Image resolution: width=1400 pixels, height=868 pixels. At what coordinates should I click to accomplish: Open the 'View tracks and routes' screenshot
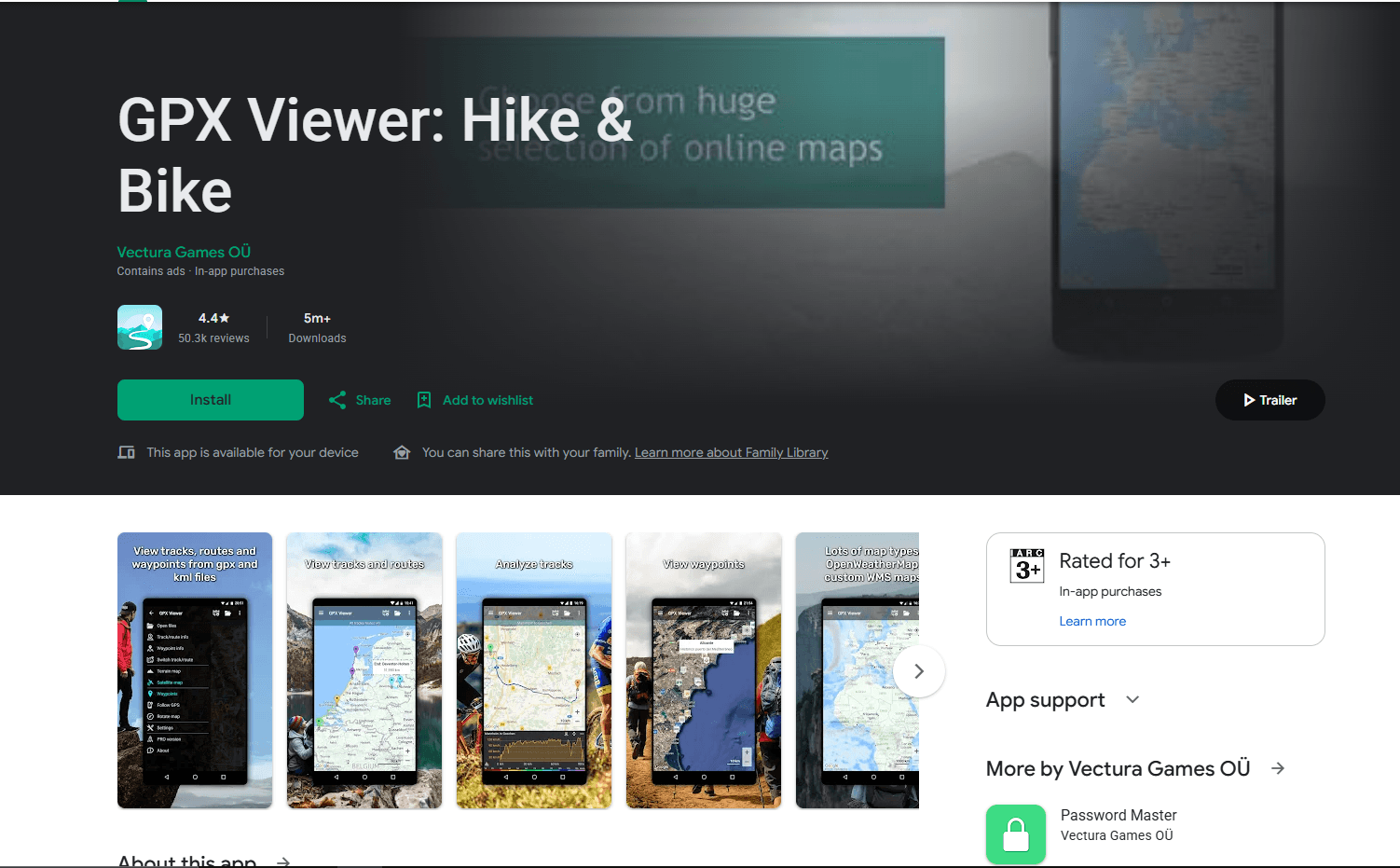pos(364,670)
